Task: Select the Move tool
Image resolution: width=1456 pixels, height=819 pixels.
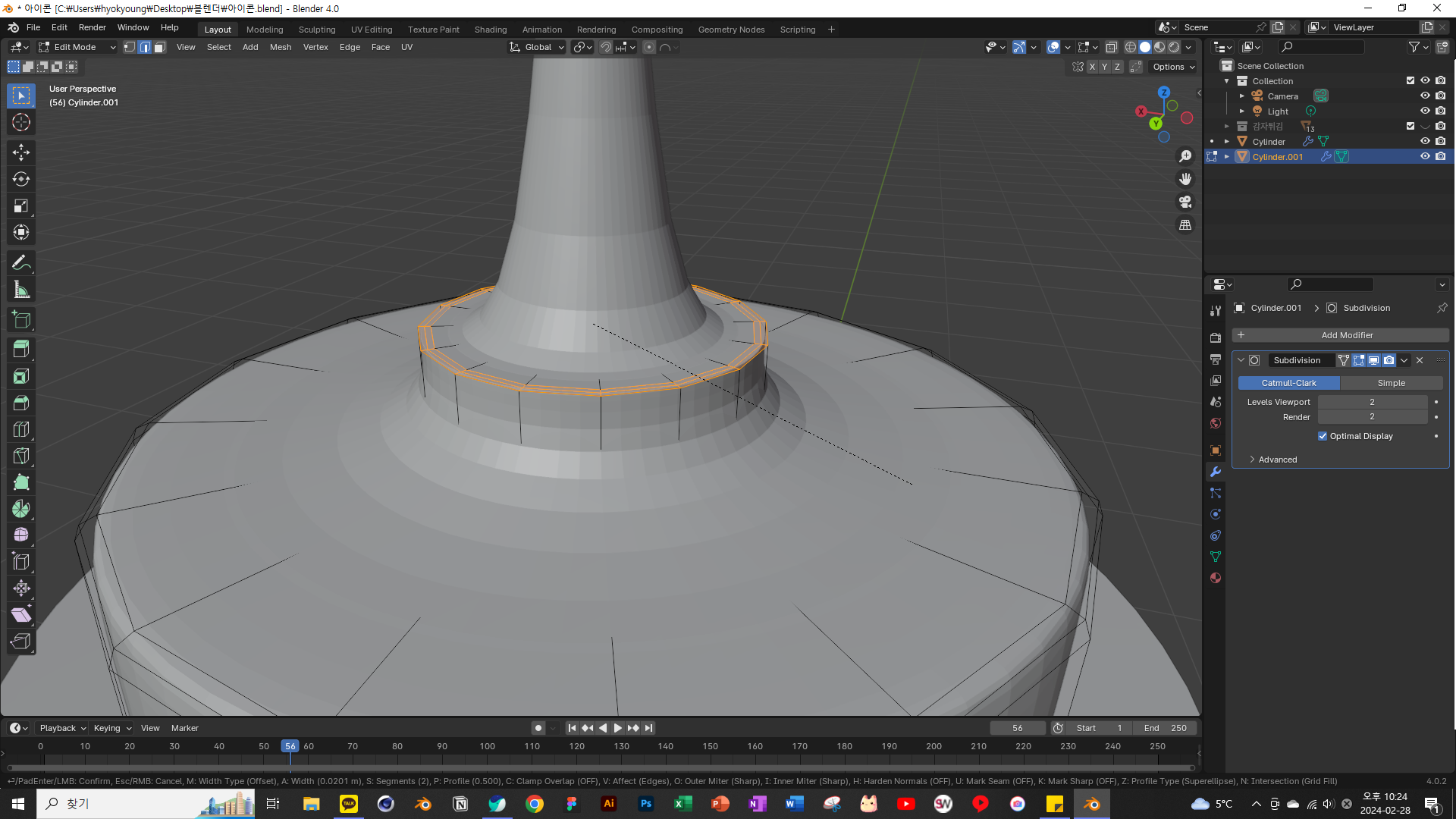Action: click(x=21, y=152)
